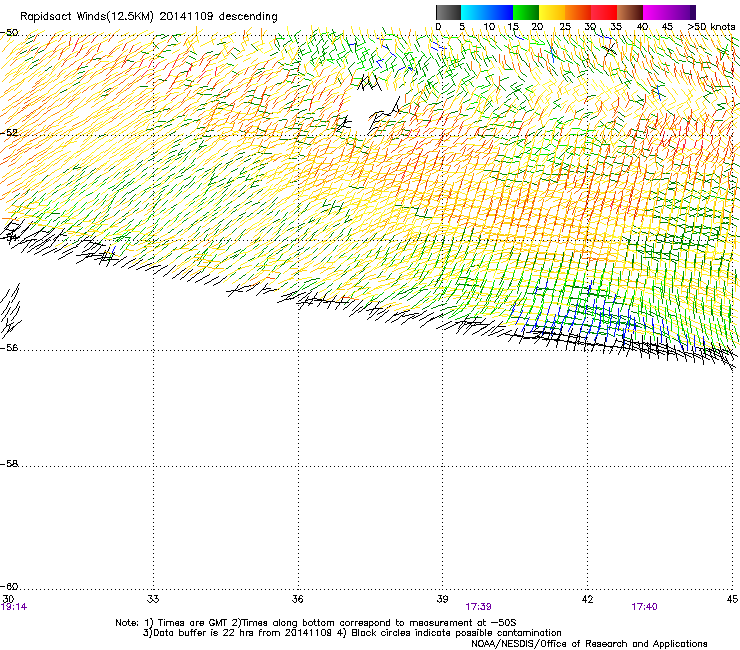
Task: Click the longitude label '33'
Action: 153,599
